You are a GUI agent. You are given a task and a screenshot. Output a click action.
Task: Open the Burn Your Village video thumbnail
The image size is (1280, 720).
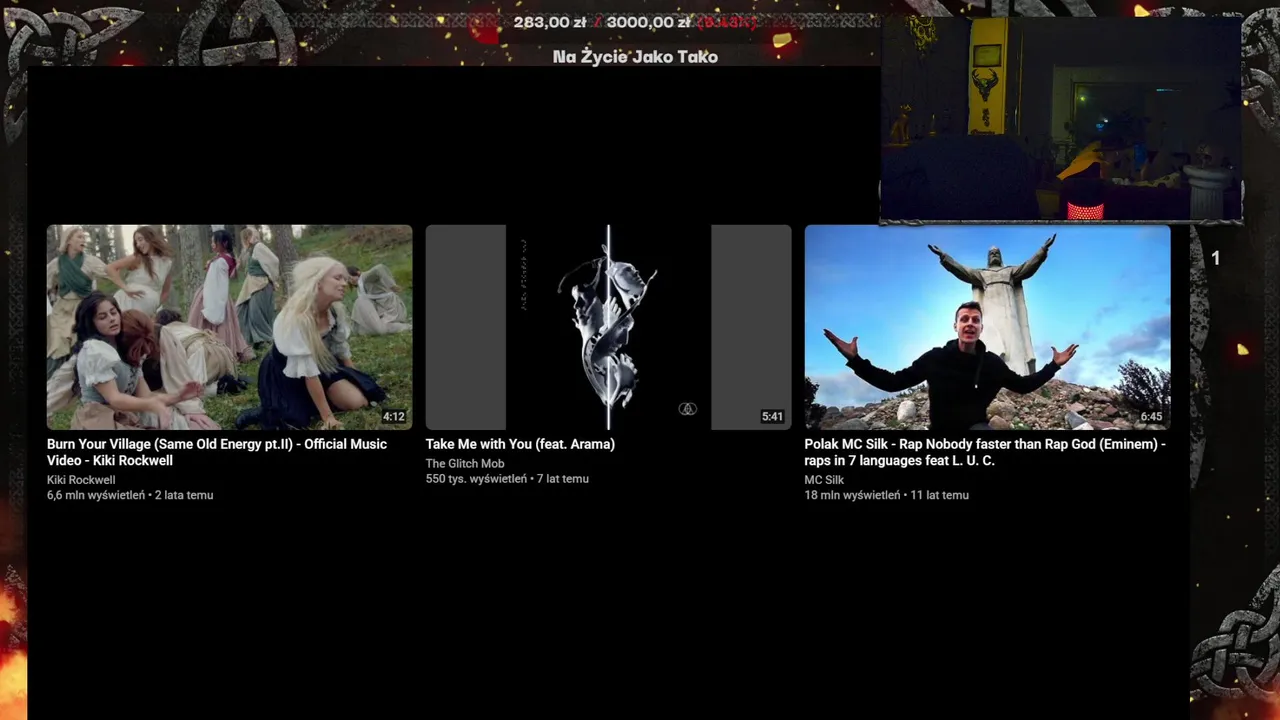[x=229, y=327]
